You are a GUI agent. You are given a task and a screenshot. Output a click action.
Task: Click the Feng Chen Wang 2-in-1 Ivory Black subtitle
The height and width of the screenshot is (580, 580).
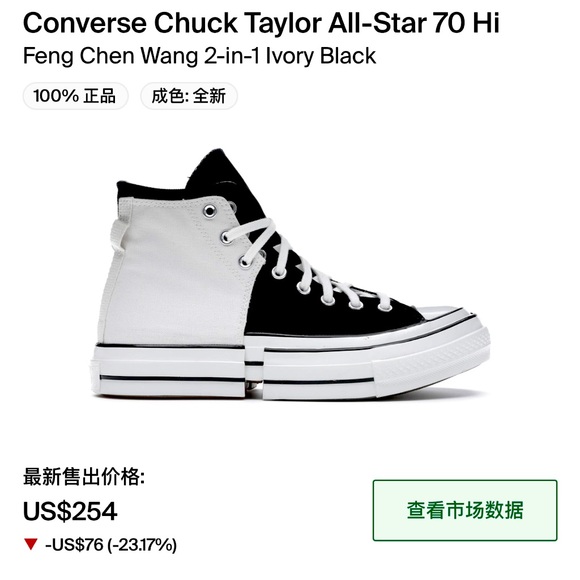click(199, 56)
